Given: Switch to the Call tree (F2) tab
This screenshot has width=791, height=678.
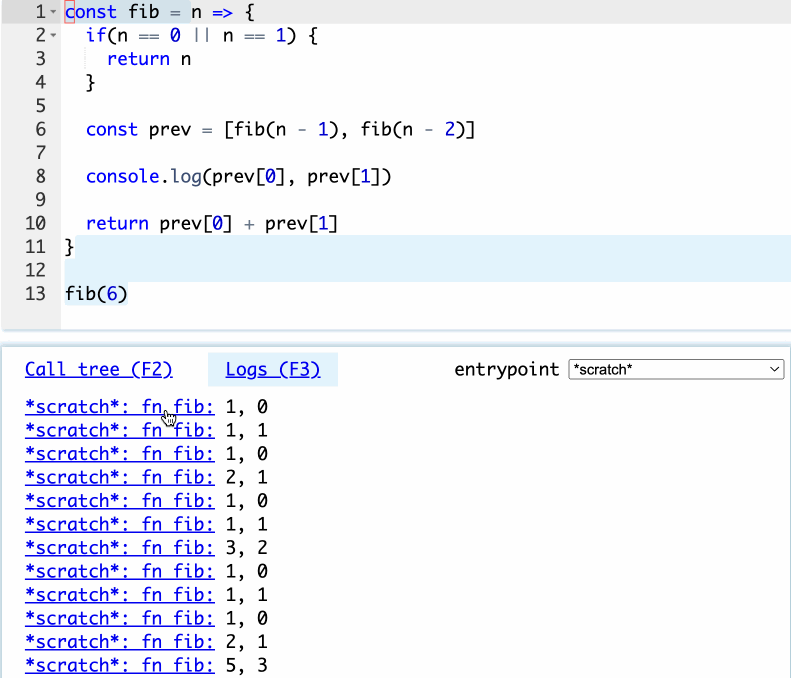Looking at the screenshot, I should tap(98, 370).
